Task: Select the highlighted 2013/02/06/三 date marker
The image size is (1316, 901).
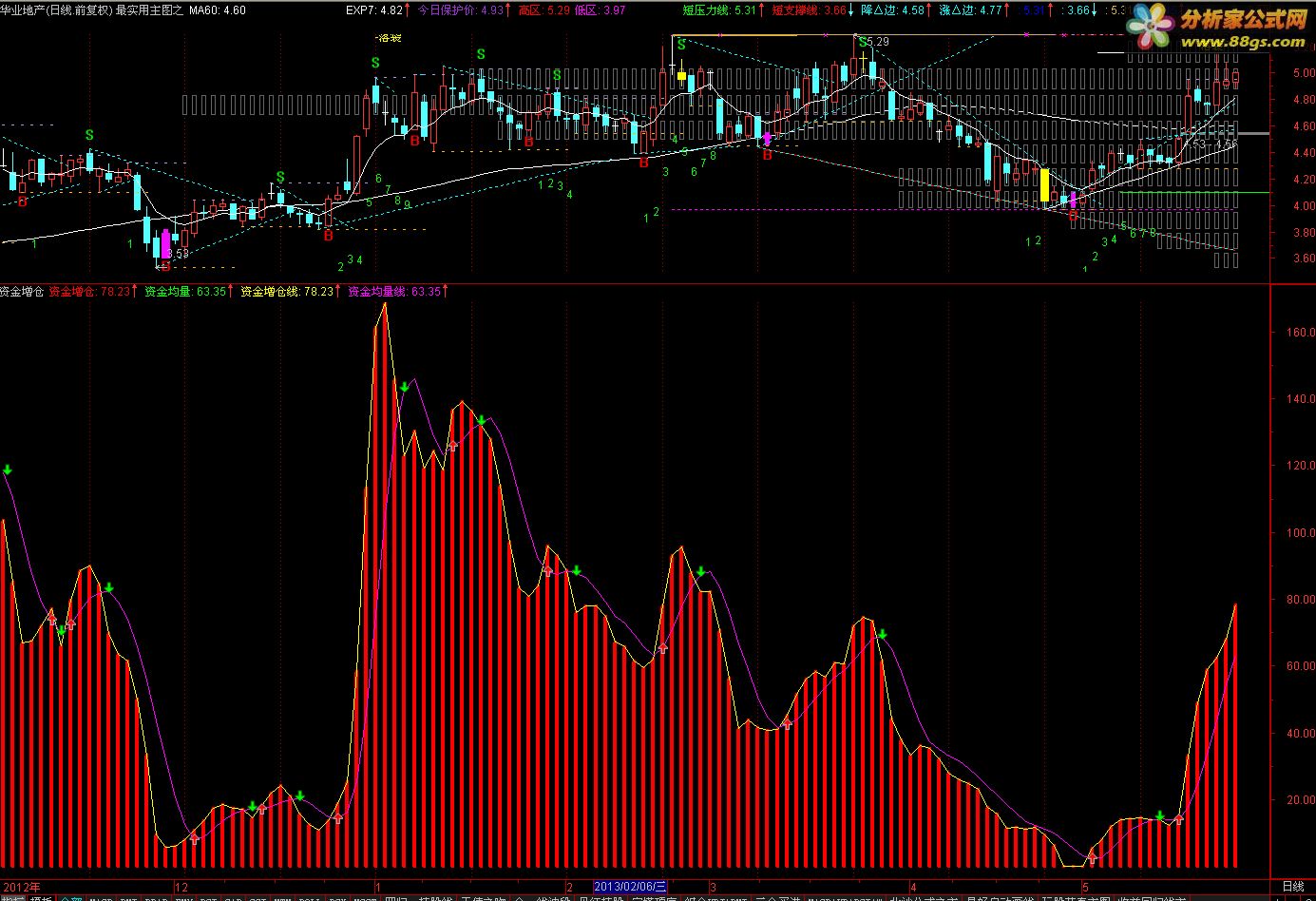Action: tap(631, 887)
